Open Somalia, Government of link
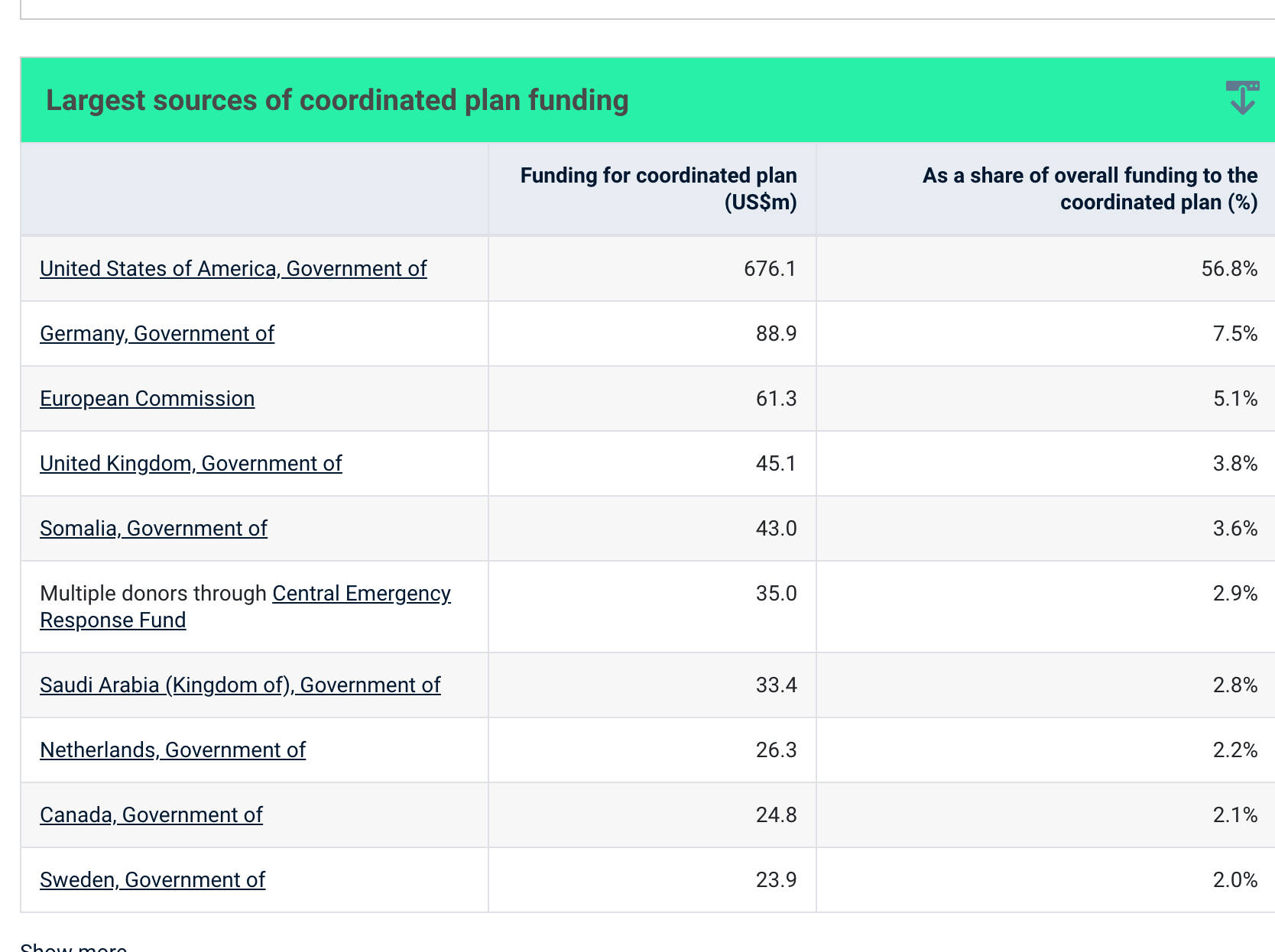 tap(153, 529)
